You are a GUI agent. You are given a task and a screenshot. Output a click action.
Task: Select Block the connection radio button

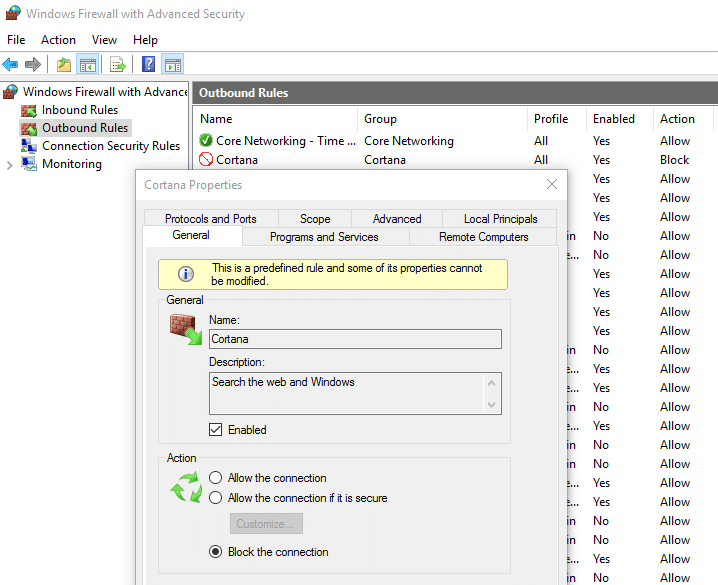pyautogui.click(x=215, y=552)
